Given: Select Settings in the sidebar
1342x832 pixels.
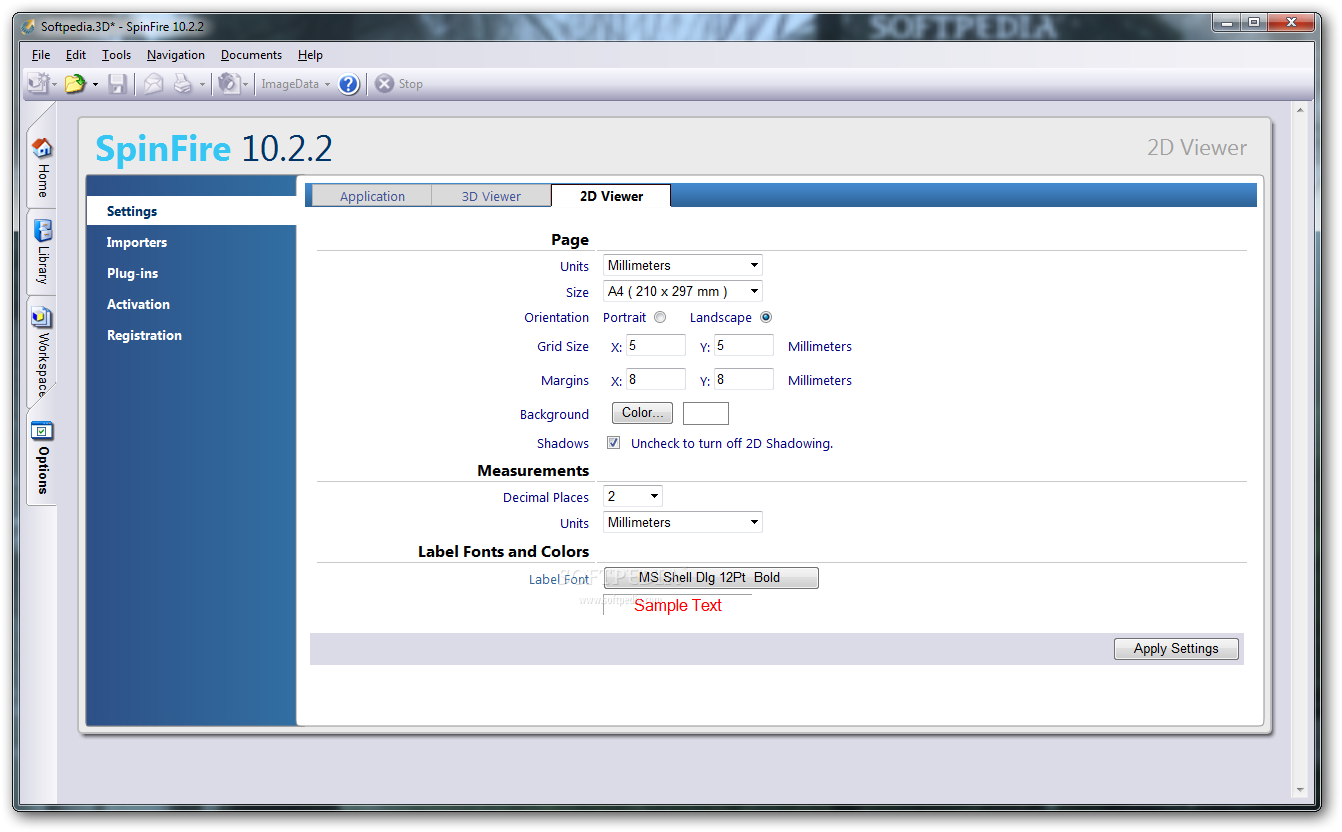Looking at the screenshot, I should tap(191, 211).
